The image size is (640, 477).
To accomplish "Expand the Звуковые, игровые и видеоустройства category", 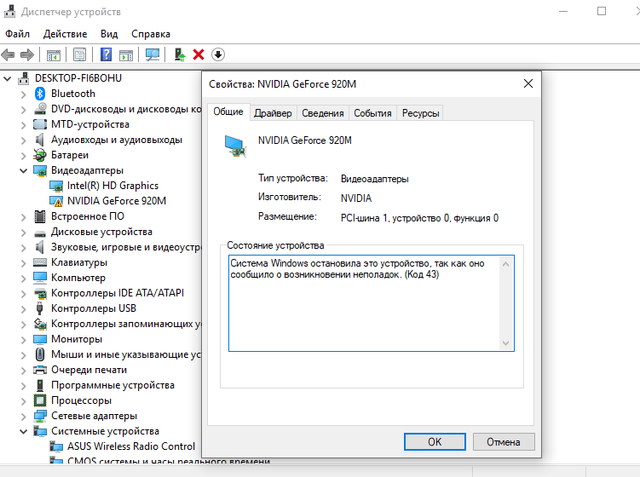I will point(23,248).
